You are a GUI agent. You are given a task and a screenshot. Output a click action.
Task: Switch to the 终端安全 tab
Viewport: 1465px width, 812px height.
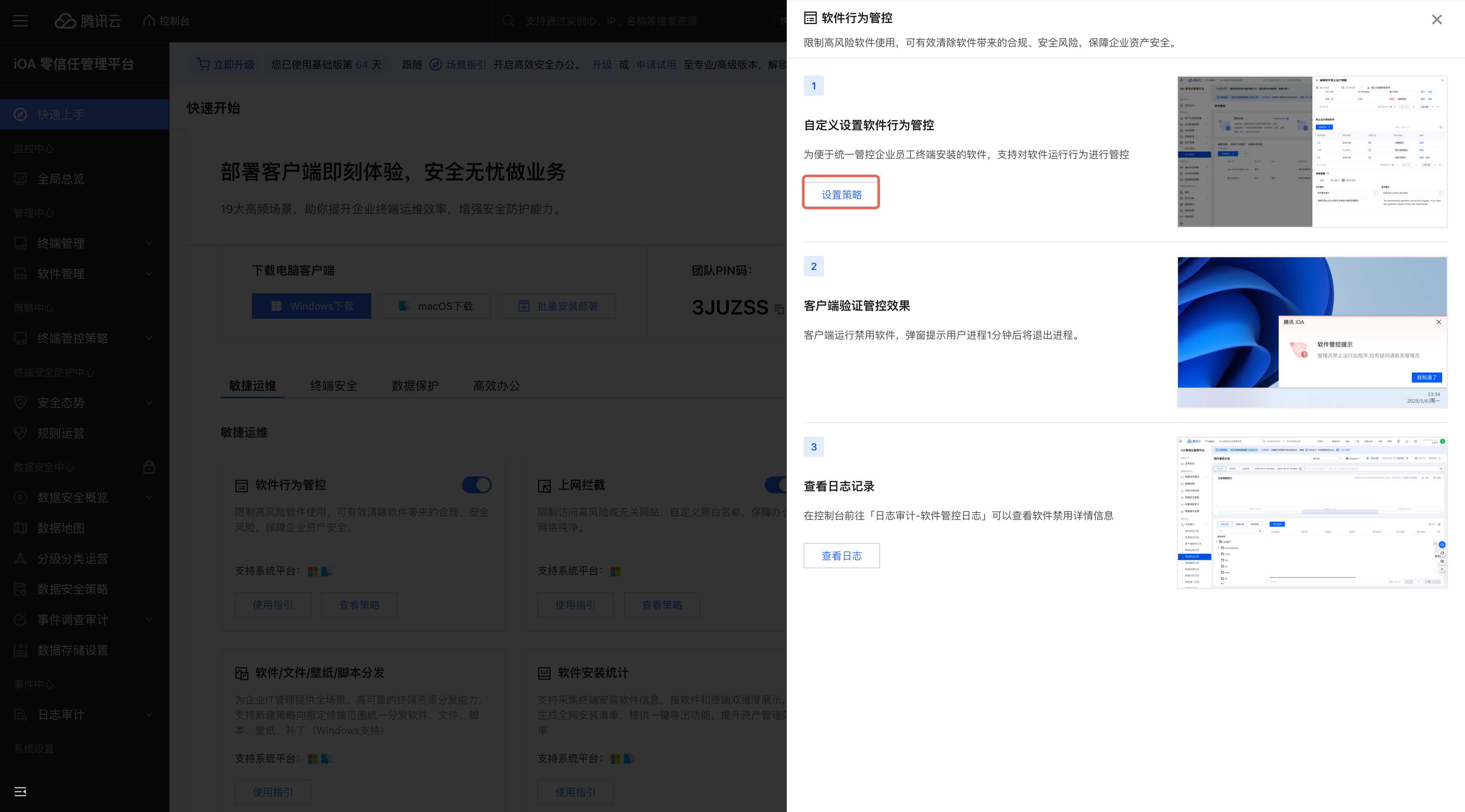pyautogui.click(x=334, y=386)
